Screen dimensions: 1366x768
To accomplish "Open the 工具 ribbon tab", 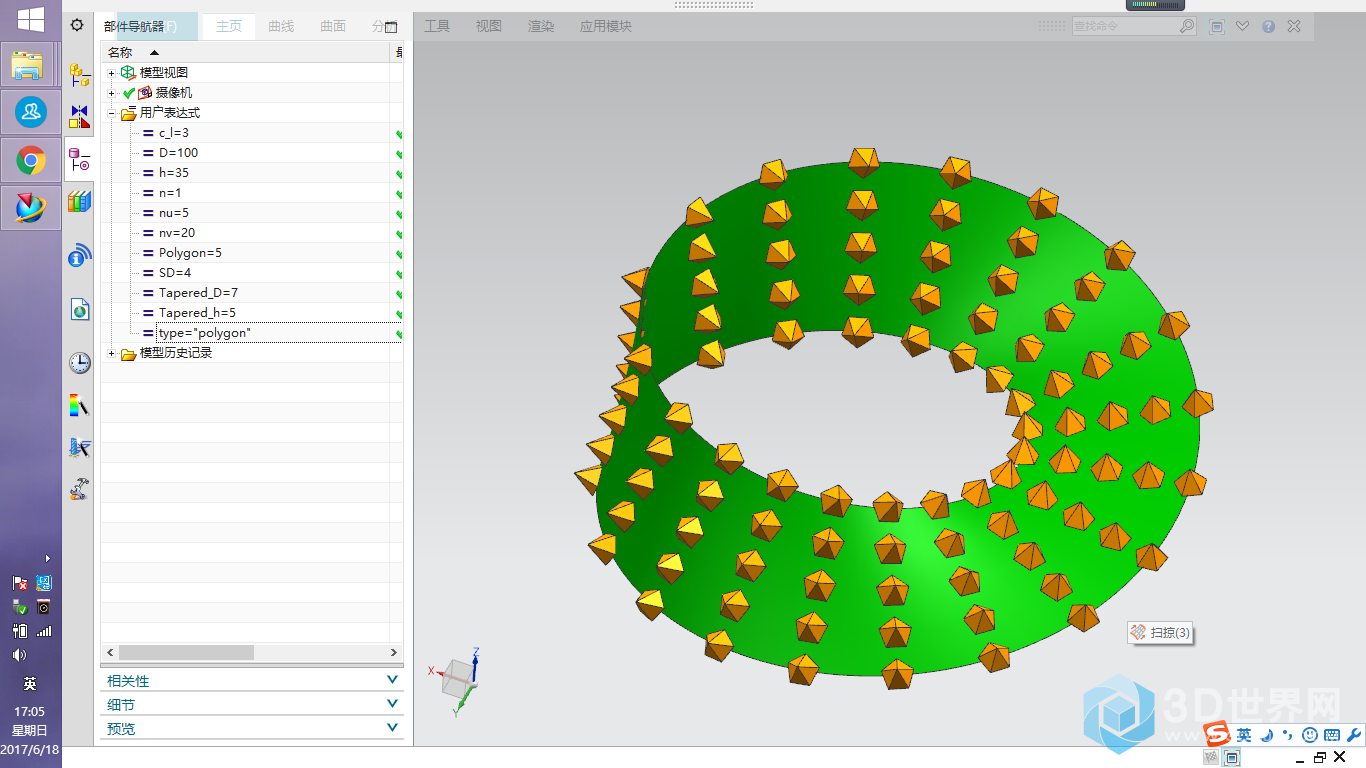I will (x=437, y=26).
